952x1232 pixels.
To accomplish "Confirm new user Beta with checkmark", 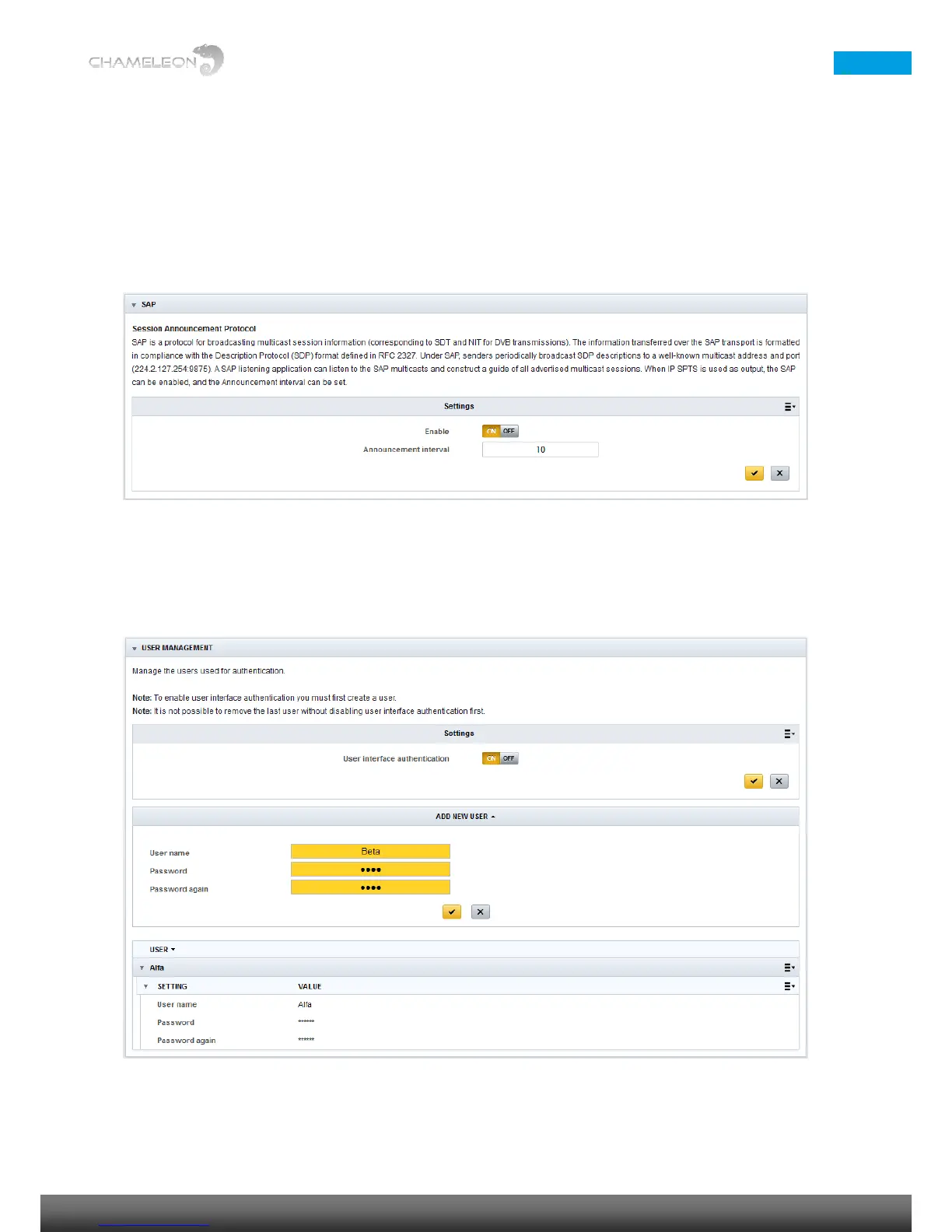I will [x=452, y=912].
